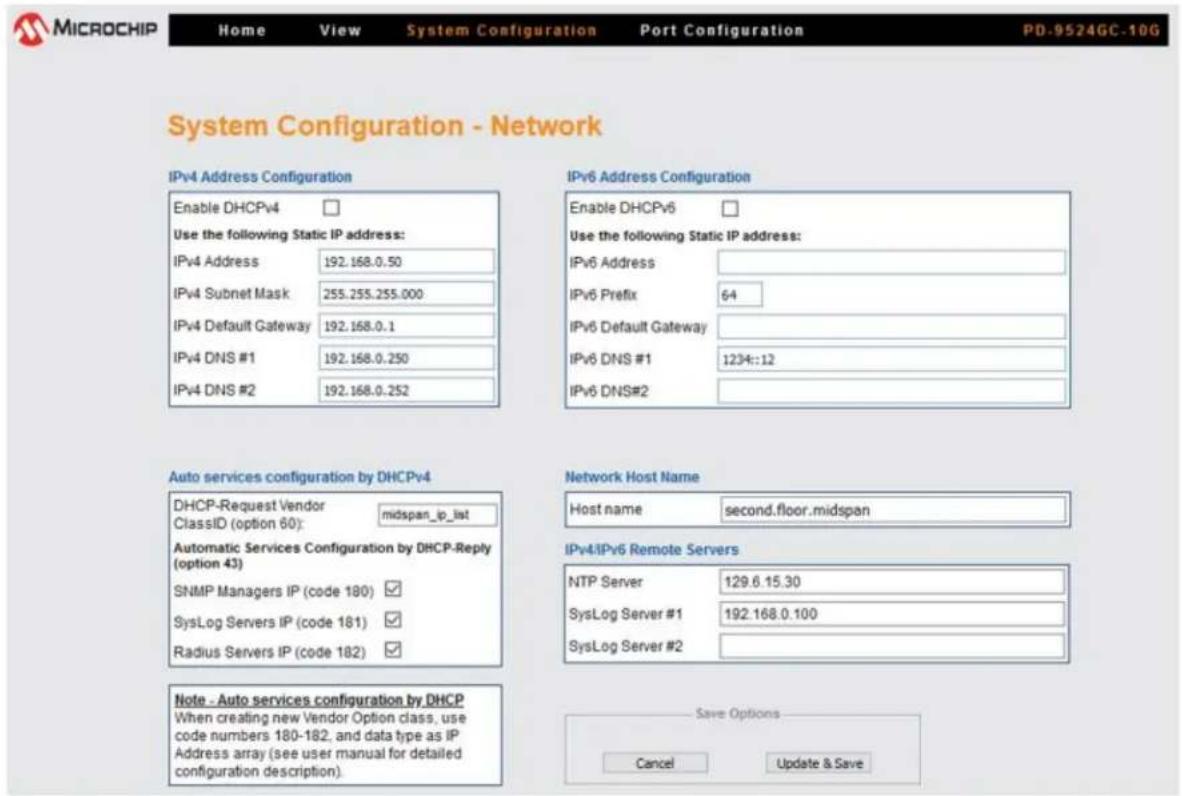This screenshot has width=1182, height=796.
Task: Click the DHCP-Request Vendor ClassID field
Action: (437, 515)
